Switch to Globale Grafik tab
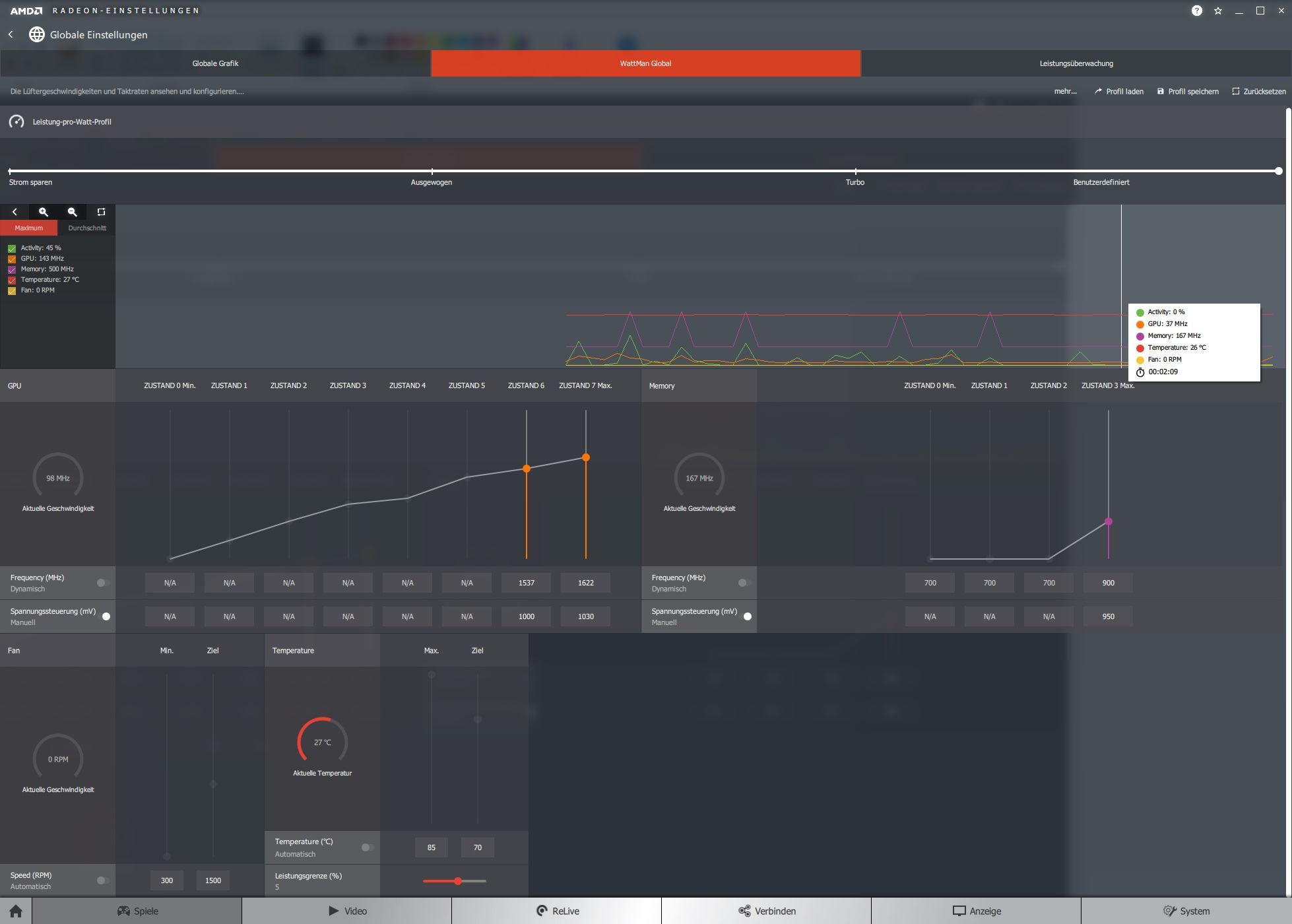Image resolution: width=1292 pixels, height=924 pixels. coord(215,63)
